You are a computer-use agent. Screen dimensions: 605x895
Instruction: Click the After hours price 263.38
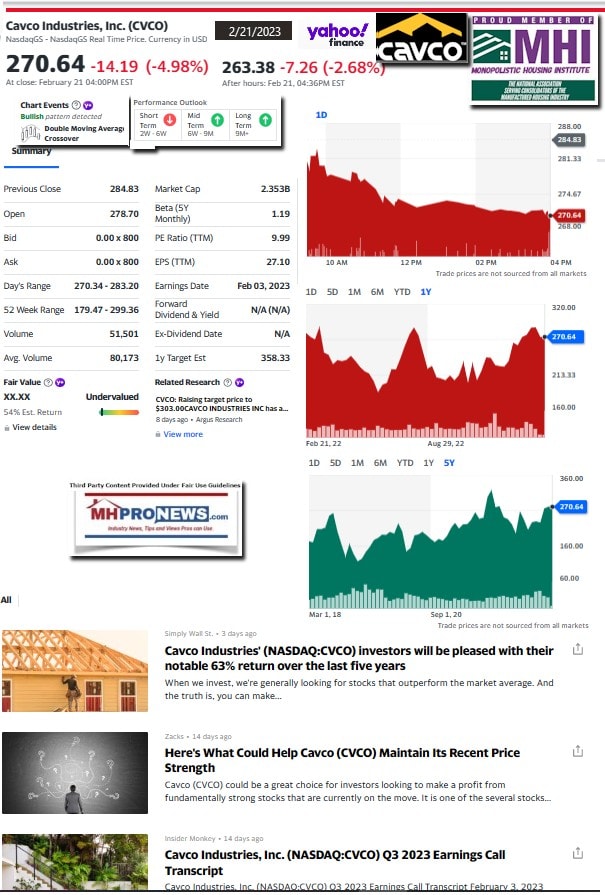(x=248, y=67)
